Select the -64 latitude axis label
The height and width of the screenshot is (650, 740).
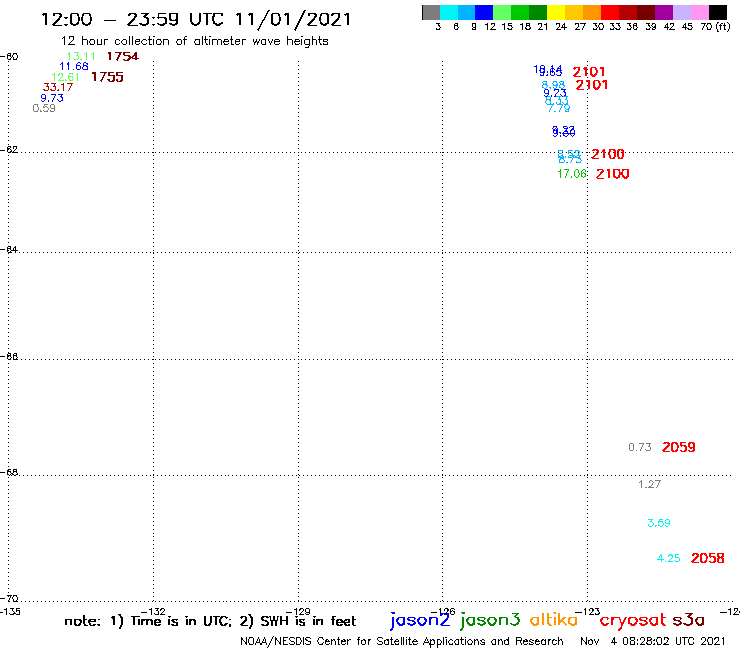click(x=9, y=249)
